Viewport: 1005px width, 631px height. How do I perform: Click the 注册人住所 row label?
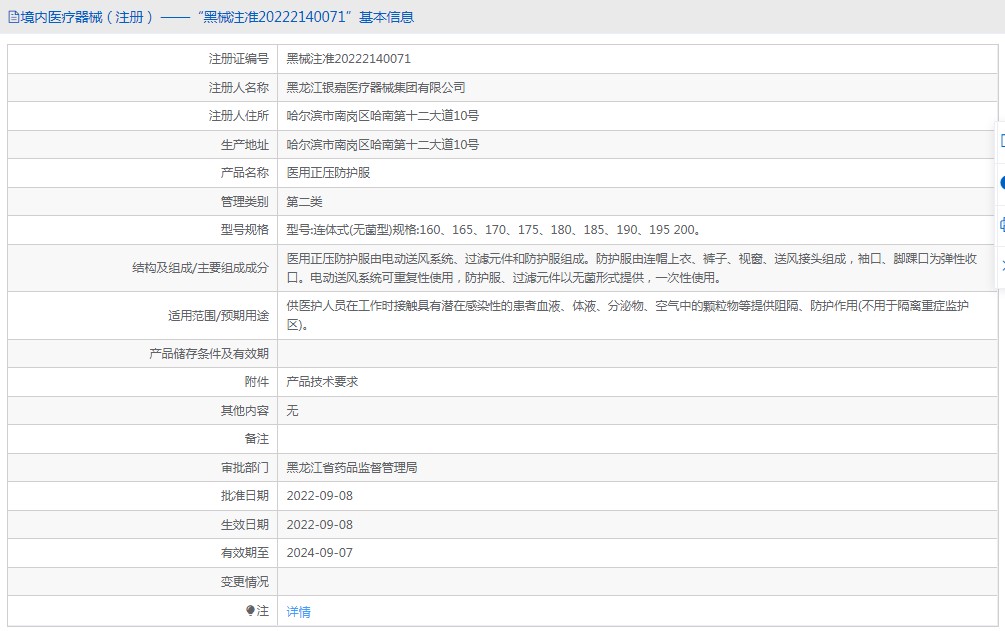[x=238, y=116]
